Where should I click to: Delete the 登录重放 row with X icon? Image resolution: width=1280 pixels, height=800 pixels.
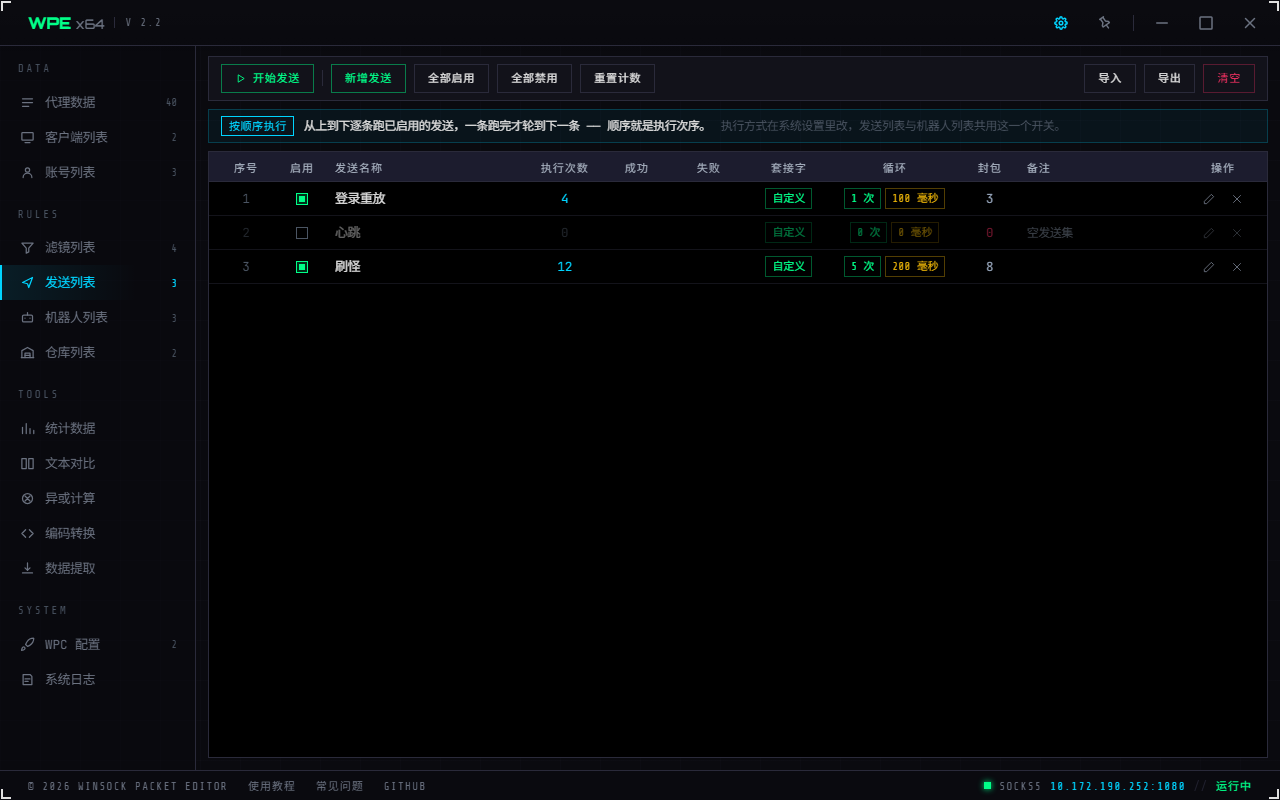[1237, 199]
